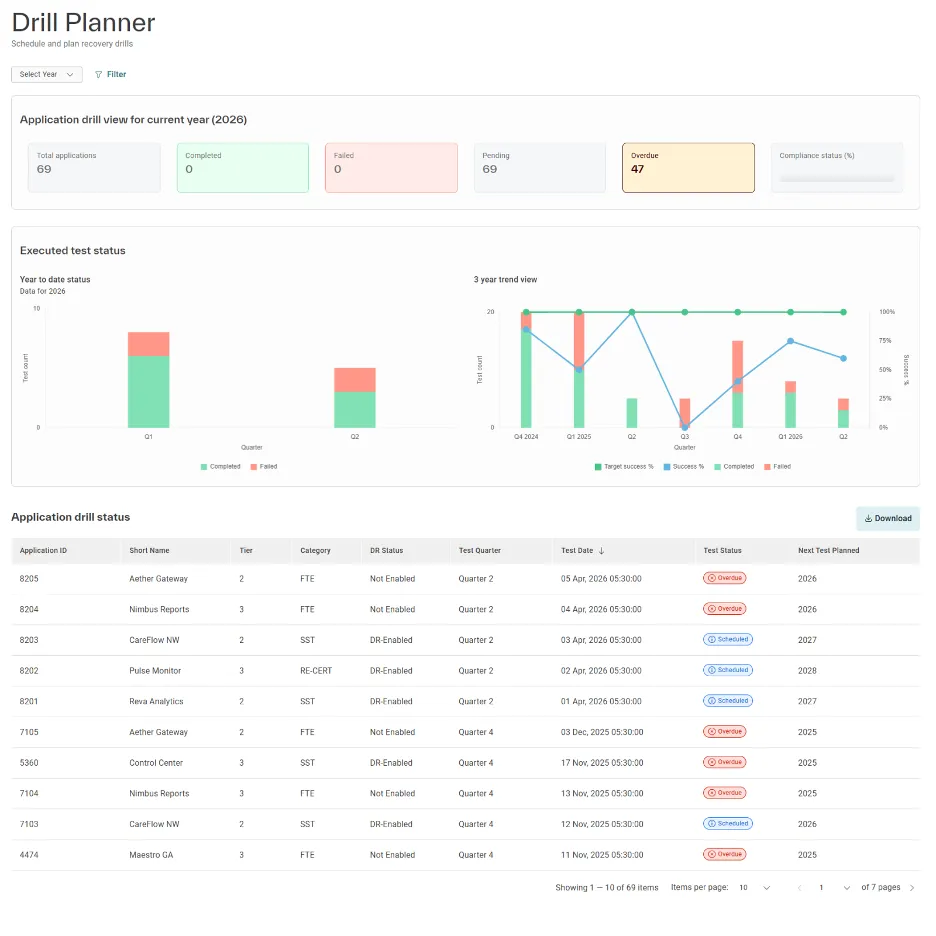
Task: Click the Scheduled badge for application 7103
Action: 728,824
